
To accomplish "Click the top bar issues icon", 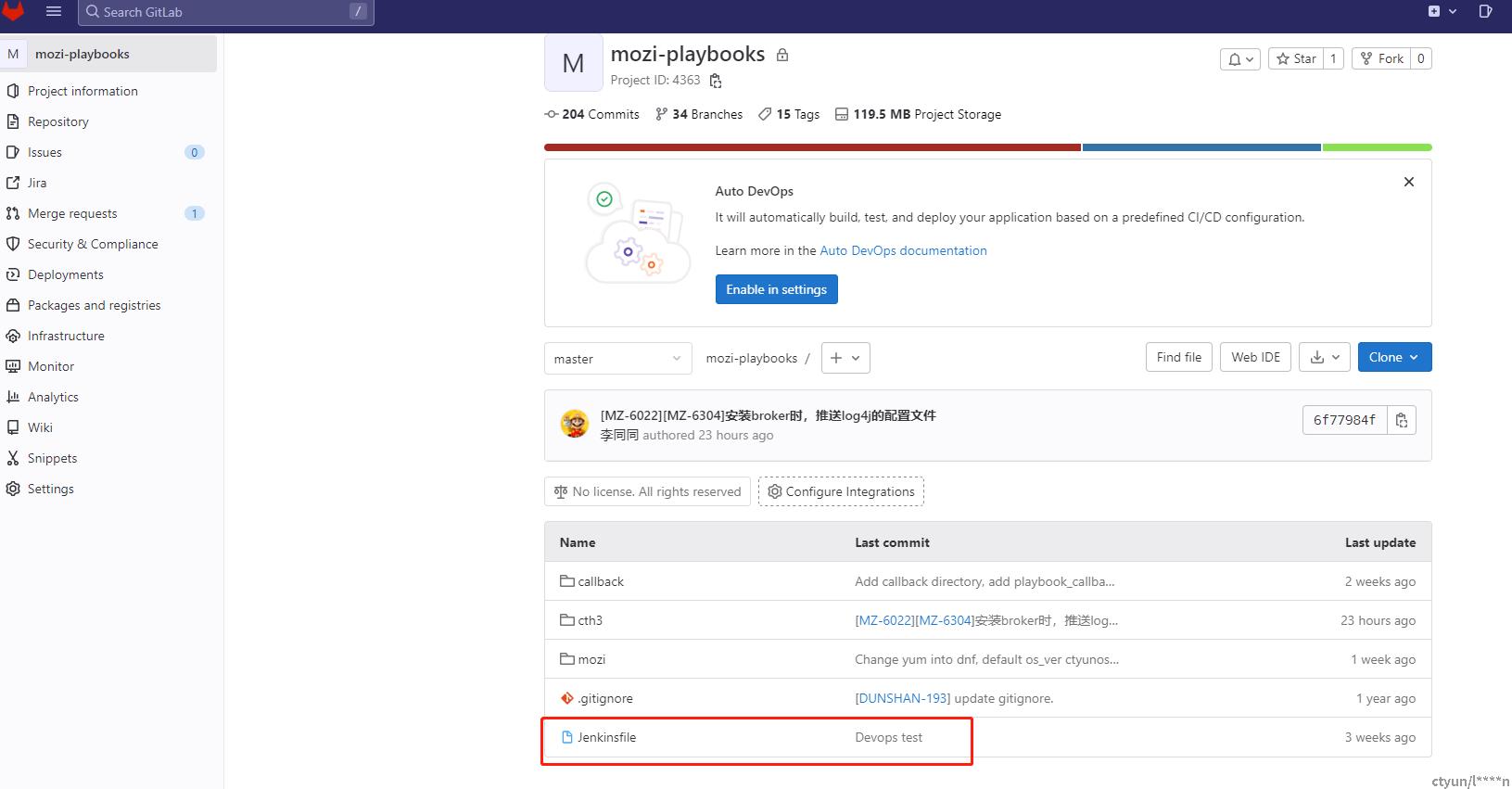I will [x=1485, y=11].
